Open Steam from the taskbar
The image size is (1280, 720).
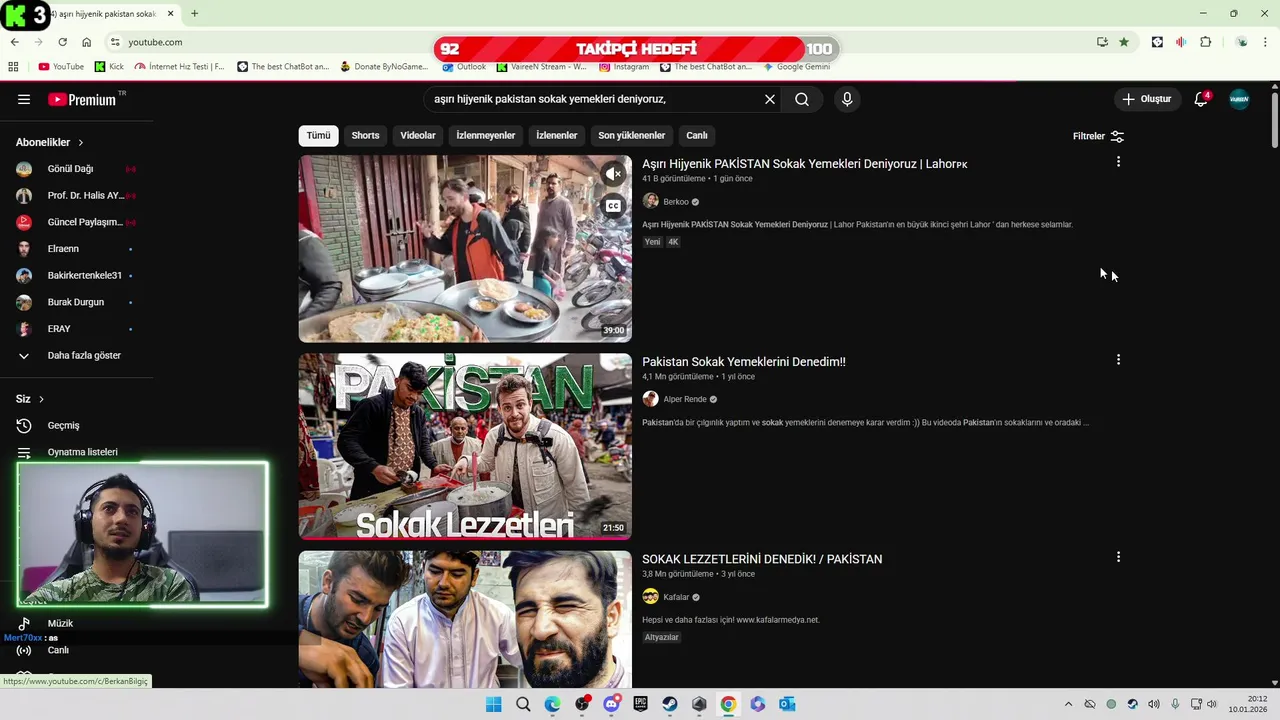tap(670, 704)
